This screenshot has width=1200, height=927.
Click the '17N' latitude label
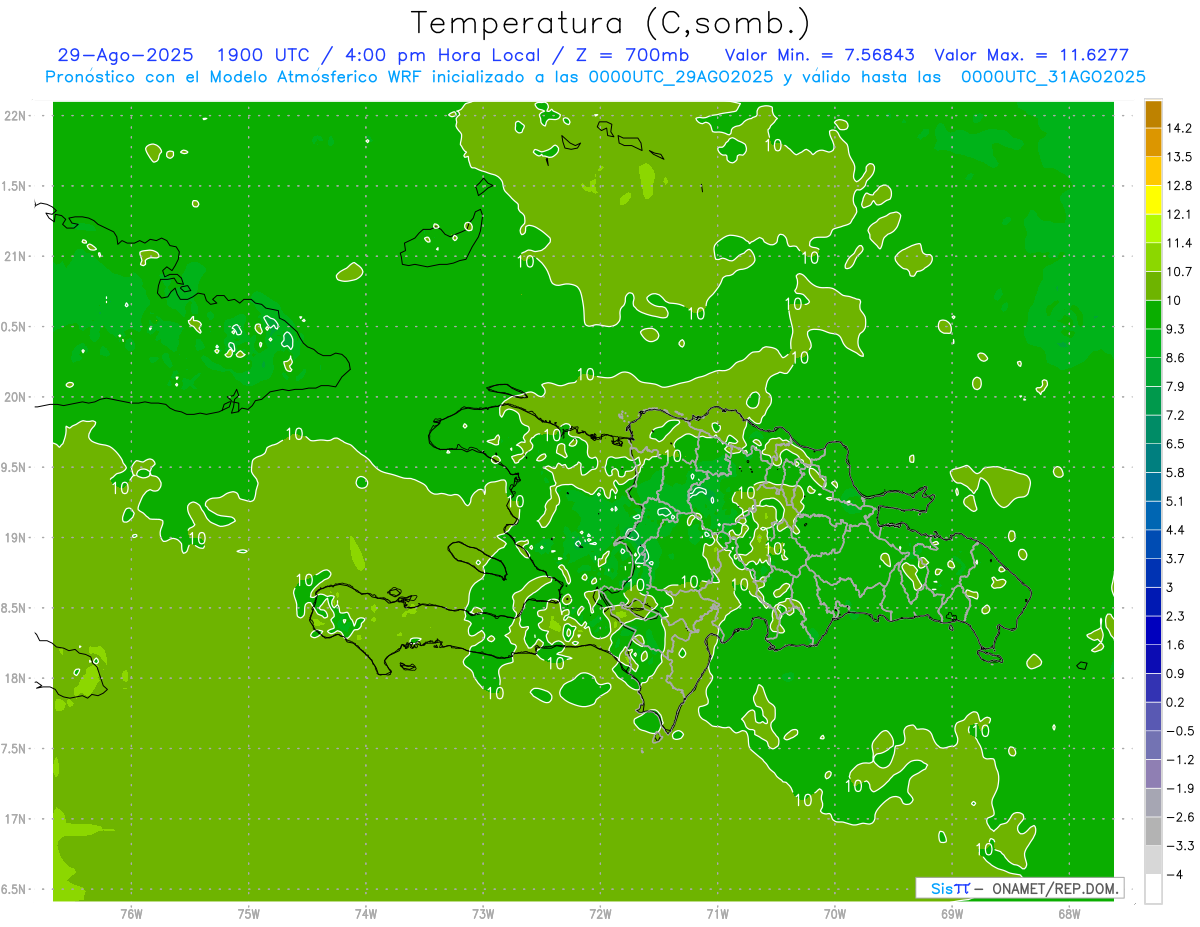coord(14,819)
